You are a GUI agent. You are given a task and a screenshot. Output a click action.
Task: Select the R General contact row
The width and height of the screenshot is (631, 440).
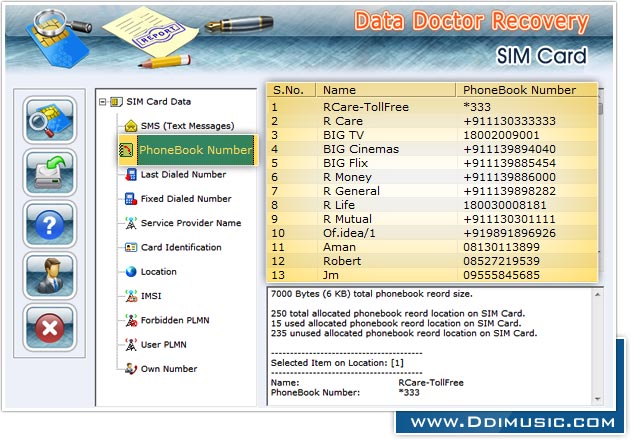(433, 191)
